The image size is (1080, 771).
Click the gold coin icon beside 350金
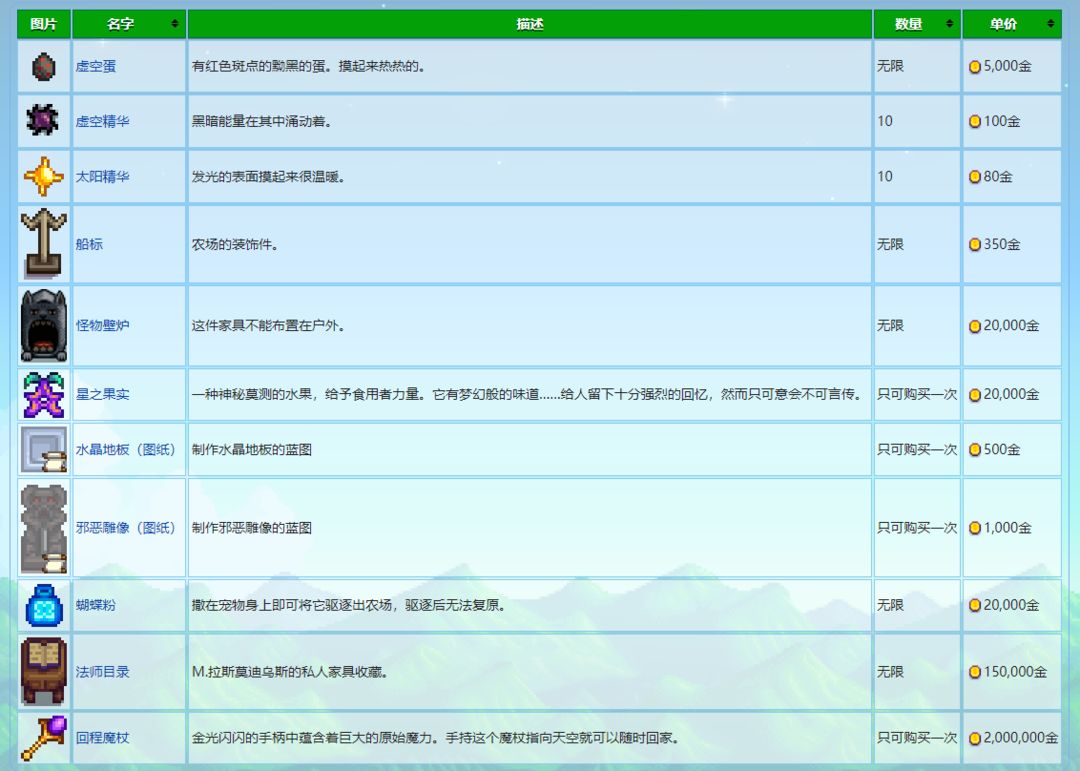(975, 245)
